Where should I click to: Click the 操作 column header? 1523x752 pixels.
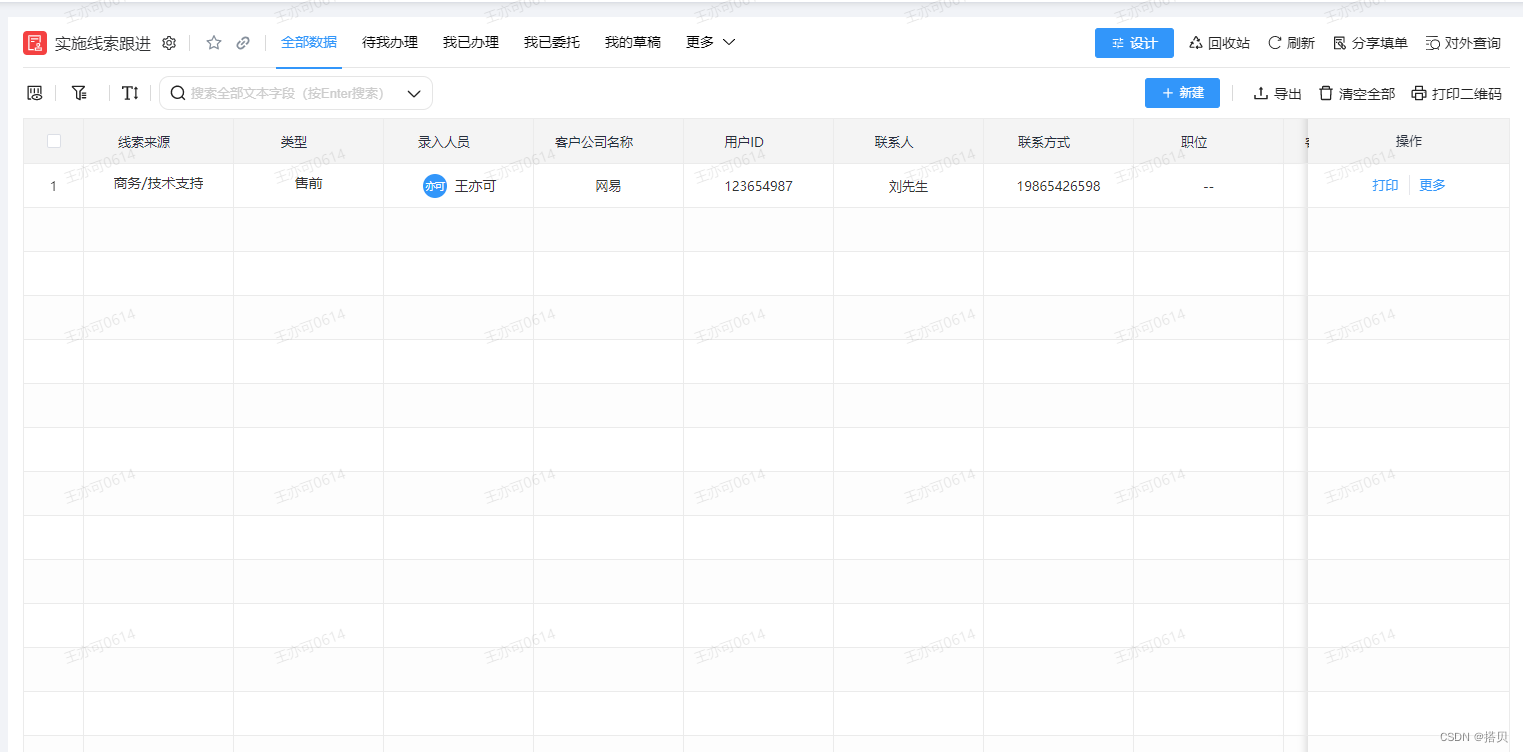pyautogui.click(x=1409, y=141)
